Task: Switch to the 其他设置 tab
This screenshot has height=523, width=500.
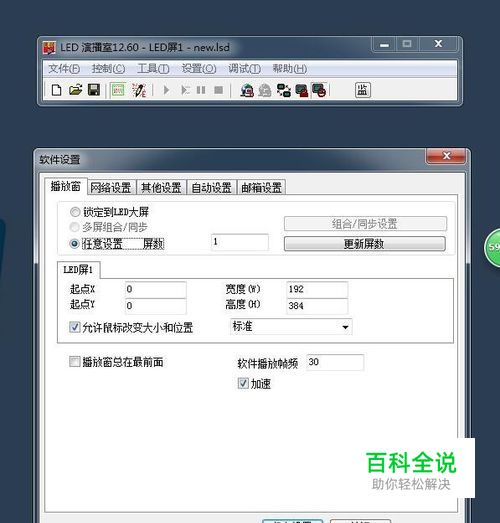Action: tap(161, 187)
